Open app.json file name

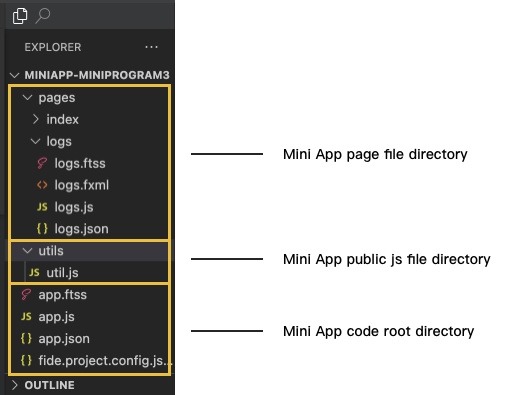pos(64,339)
